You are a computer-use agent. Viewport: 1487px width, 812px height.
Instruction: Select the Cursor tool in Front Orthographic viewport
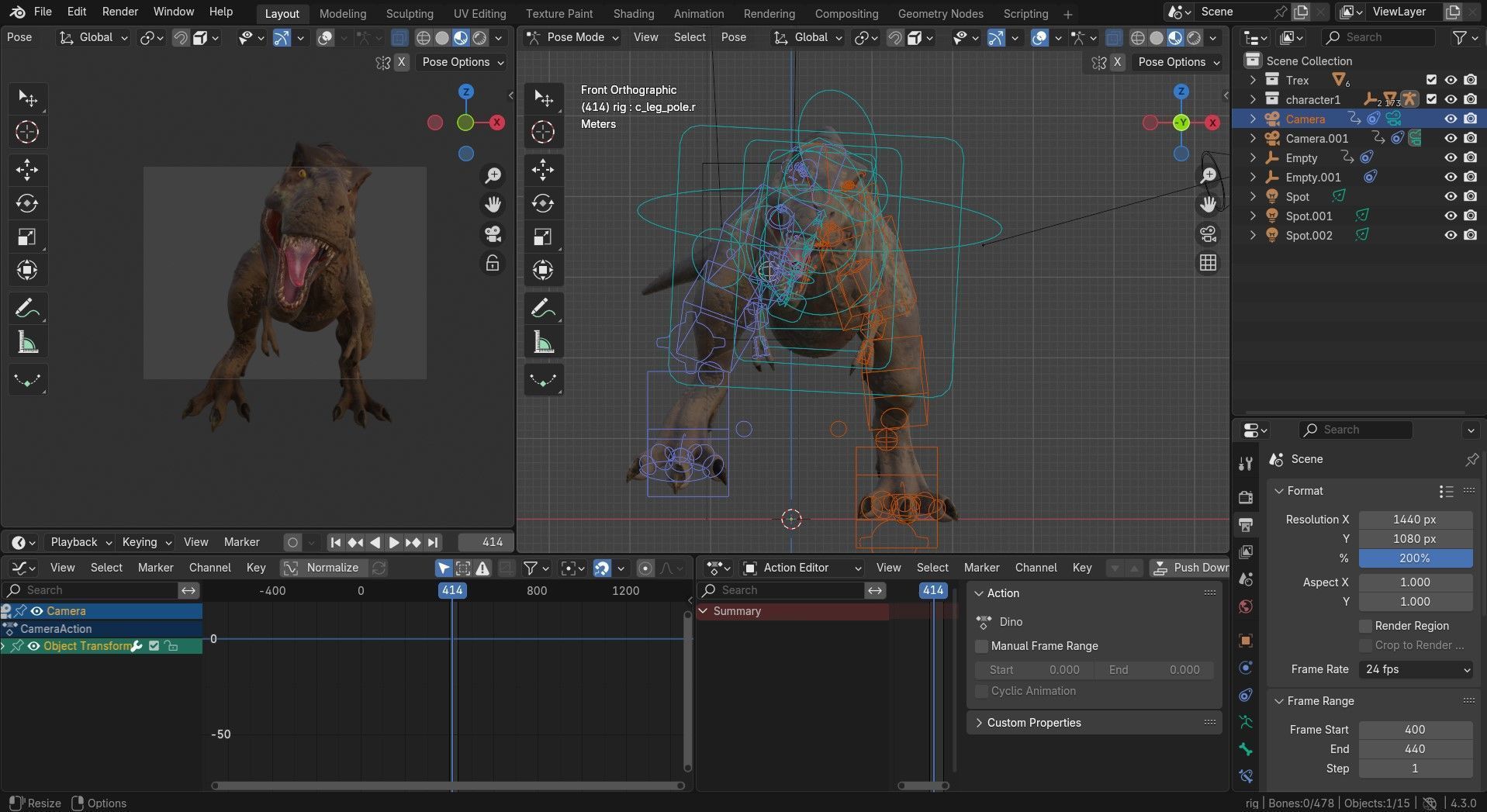(543, 132)
